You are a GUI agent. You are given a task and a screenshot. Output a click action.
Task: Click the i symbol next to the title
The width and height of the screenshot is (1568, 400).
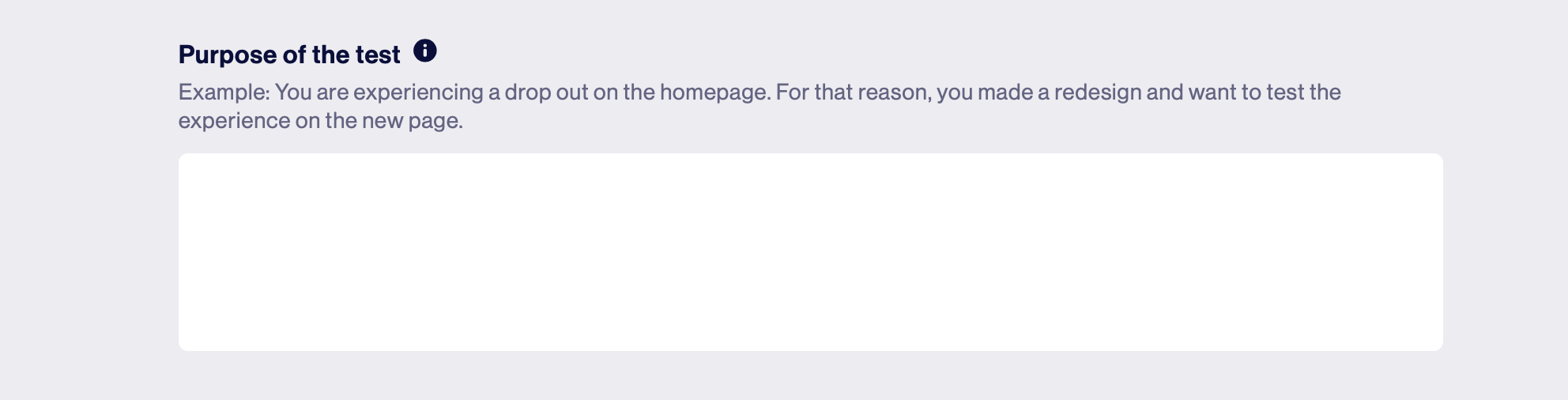(x=425, y=51)
